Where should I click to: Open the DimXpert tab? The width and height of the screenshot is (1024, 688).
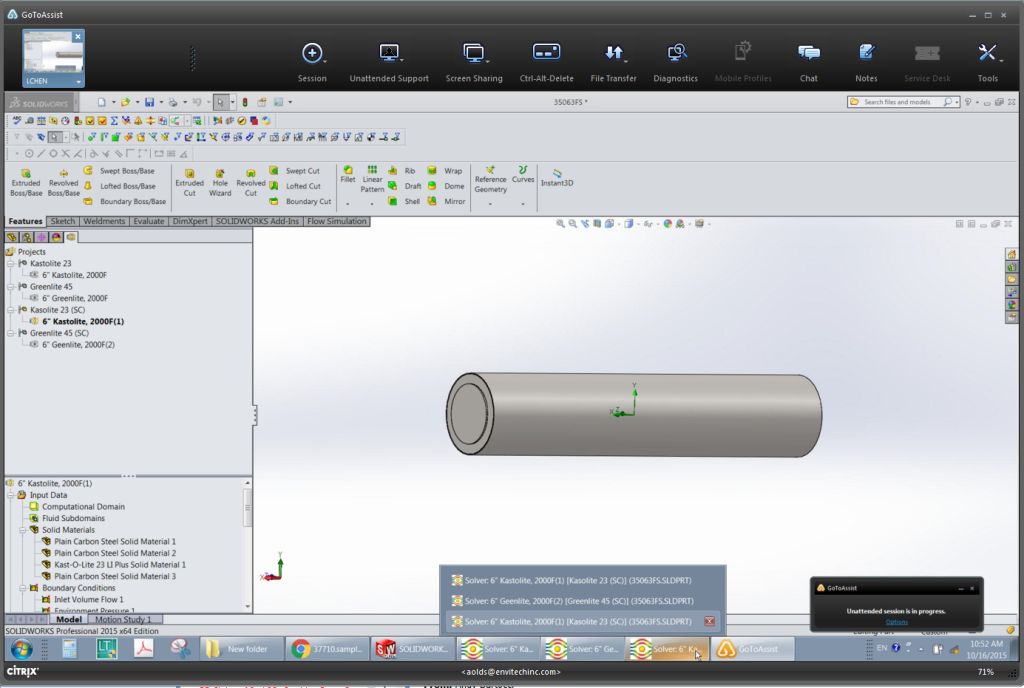190,221
